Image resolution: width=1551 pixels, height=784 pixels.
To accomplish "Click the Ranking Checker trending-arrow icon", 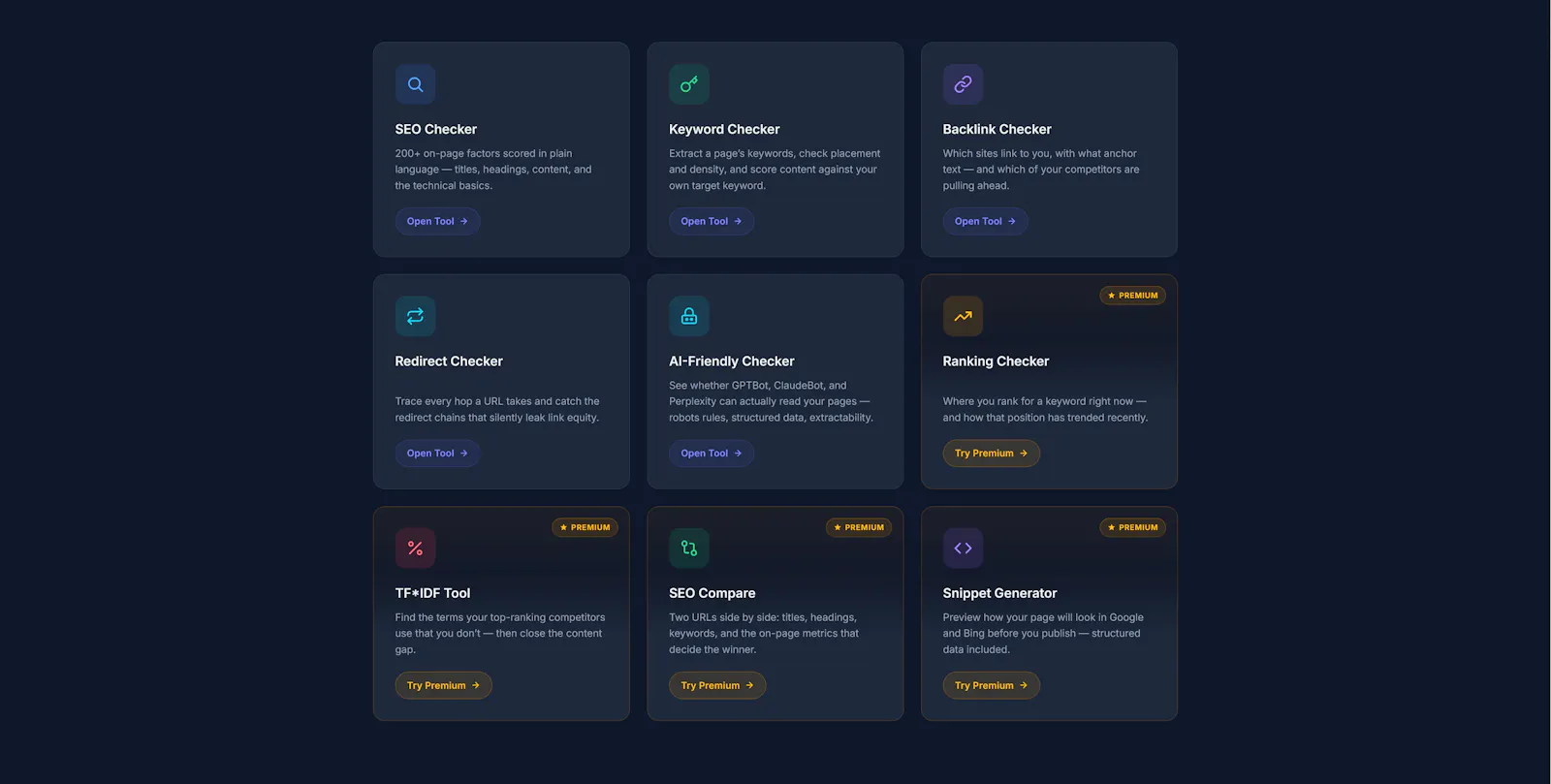I will [x=963, y=316].
